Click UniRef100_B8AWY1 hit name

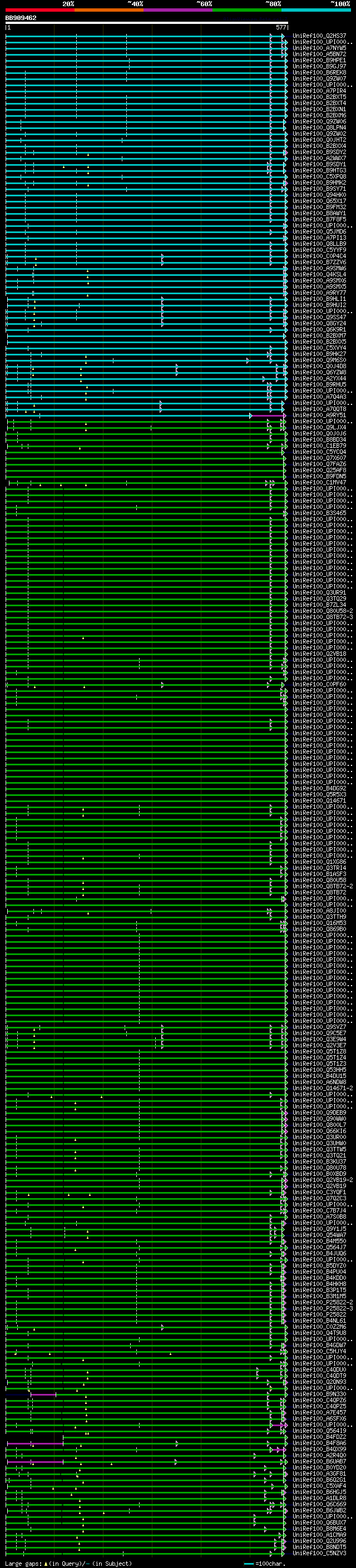(319, 213)
